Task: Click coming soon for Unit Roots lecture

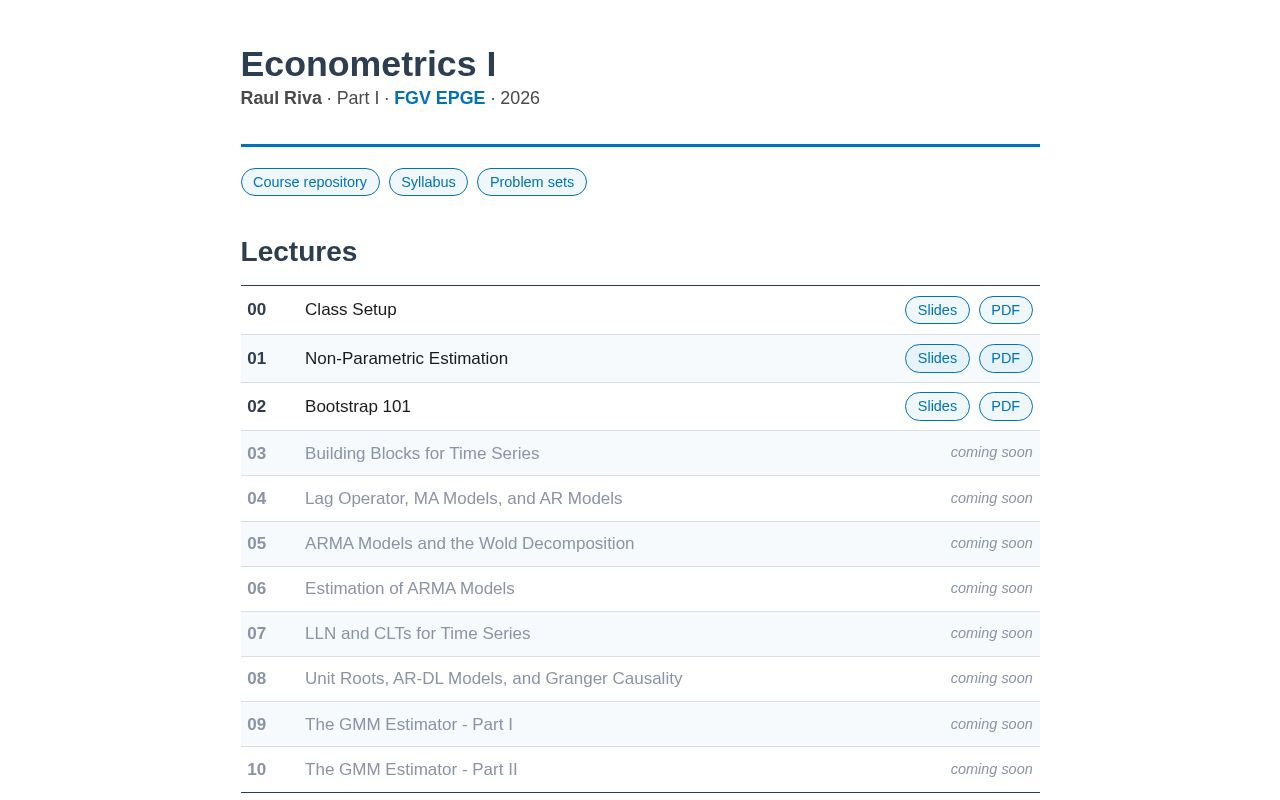Action: [992, 678]
